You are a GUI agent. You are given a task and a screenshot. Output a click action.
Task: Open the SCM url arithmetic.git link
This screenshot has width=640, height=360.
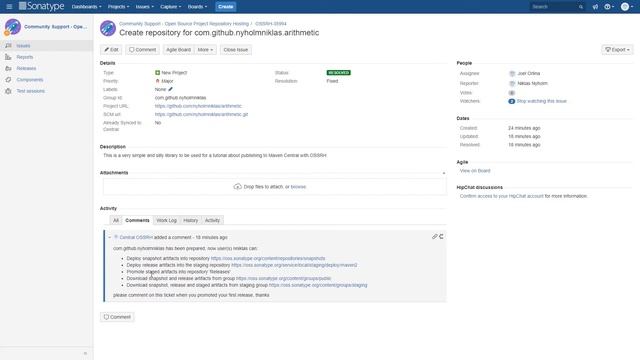pos(201,115)
